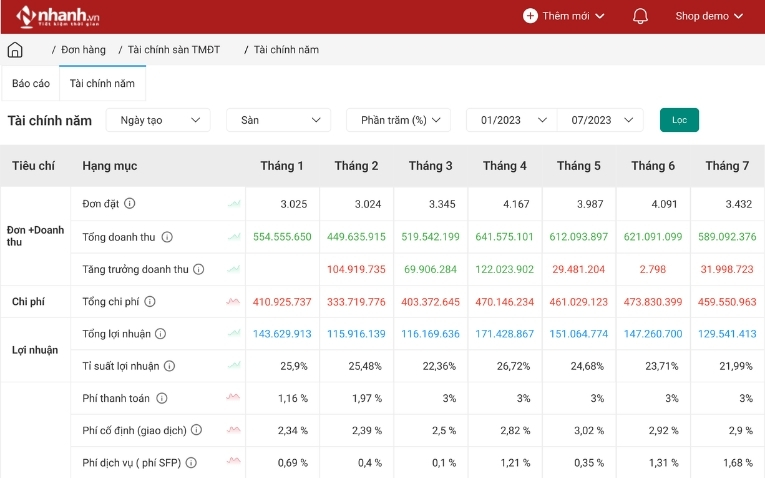Click the chart icon for Phí thanh toán
The height and width of the screenshot is (478, 765).
pyautogui.click(x=234, y=398)
